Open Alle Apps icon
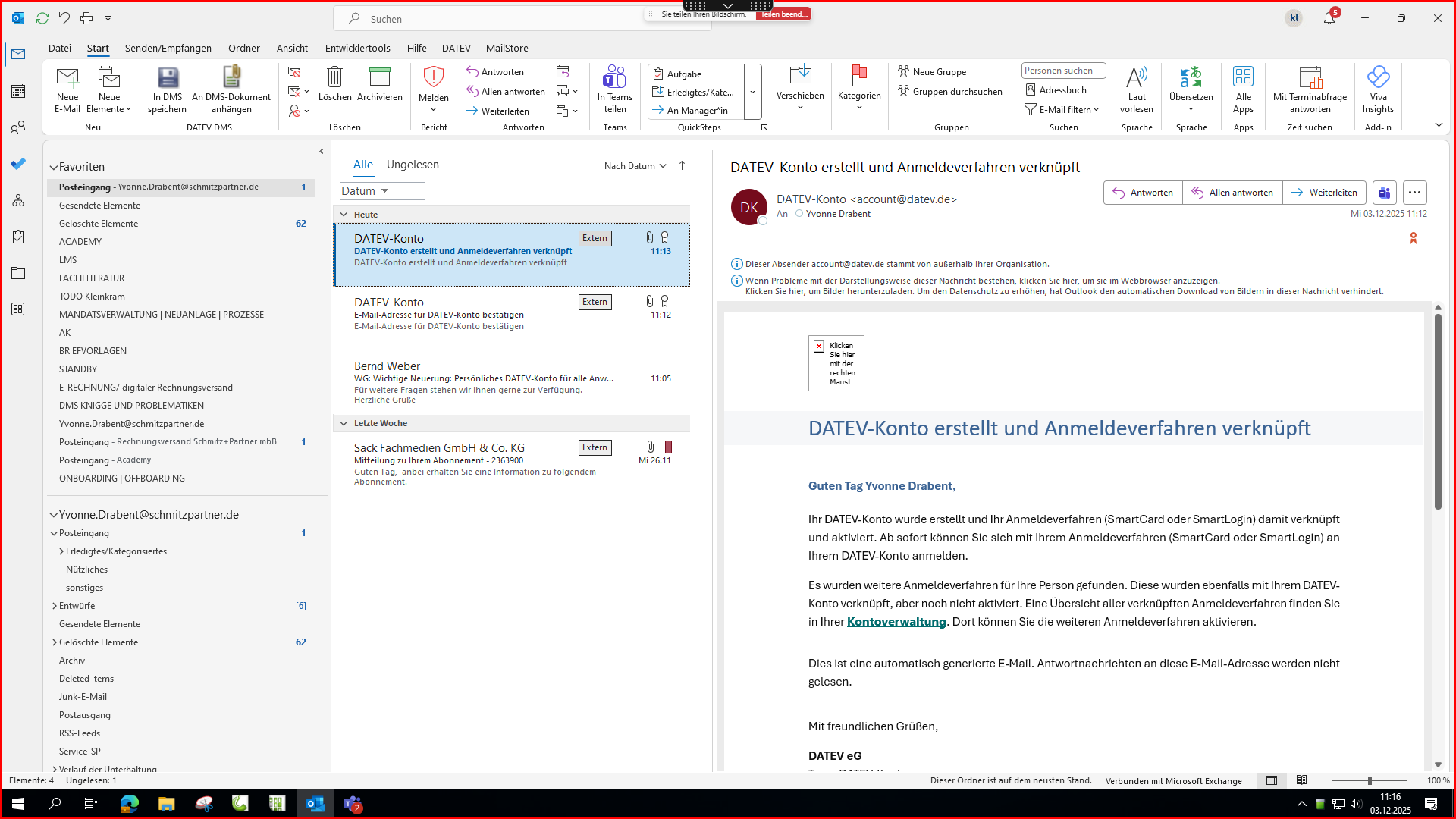The width and height of the screenshot is (1456, 819). tap(1243, 77)
